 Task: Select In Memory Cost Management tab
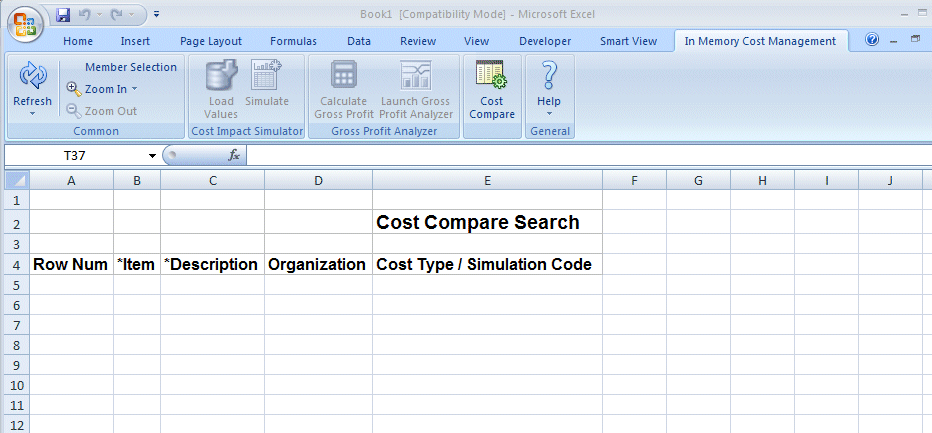(x=760, y=41)
